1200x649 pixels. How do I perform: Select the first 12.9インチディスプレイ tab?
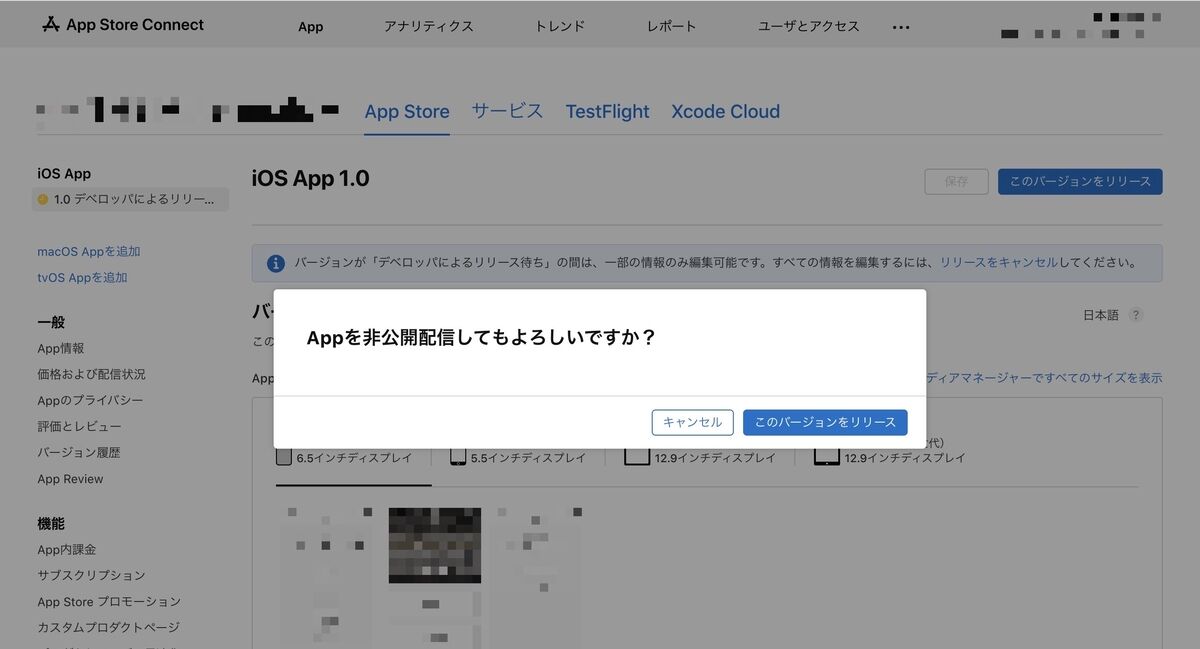coord(700,457)
